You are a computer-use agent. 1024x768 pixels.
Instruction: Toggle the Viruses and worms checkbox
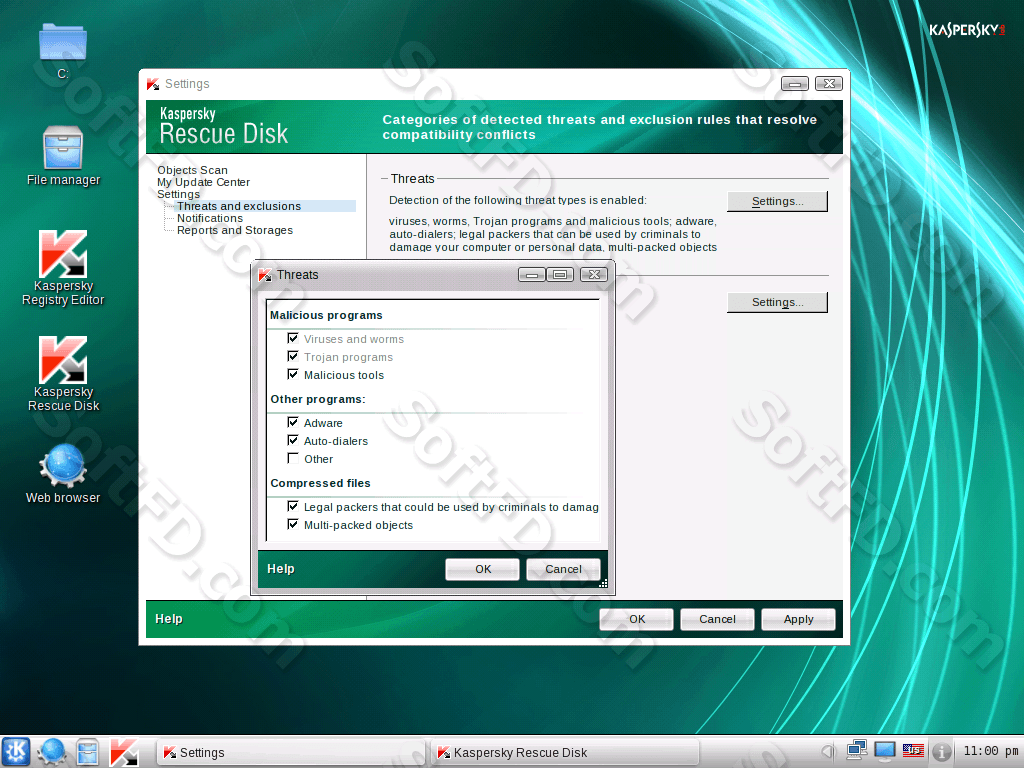293,338
